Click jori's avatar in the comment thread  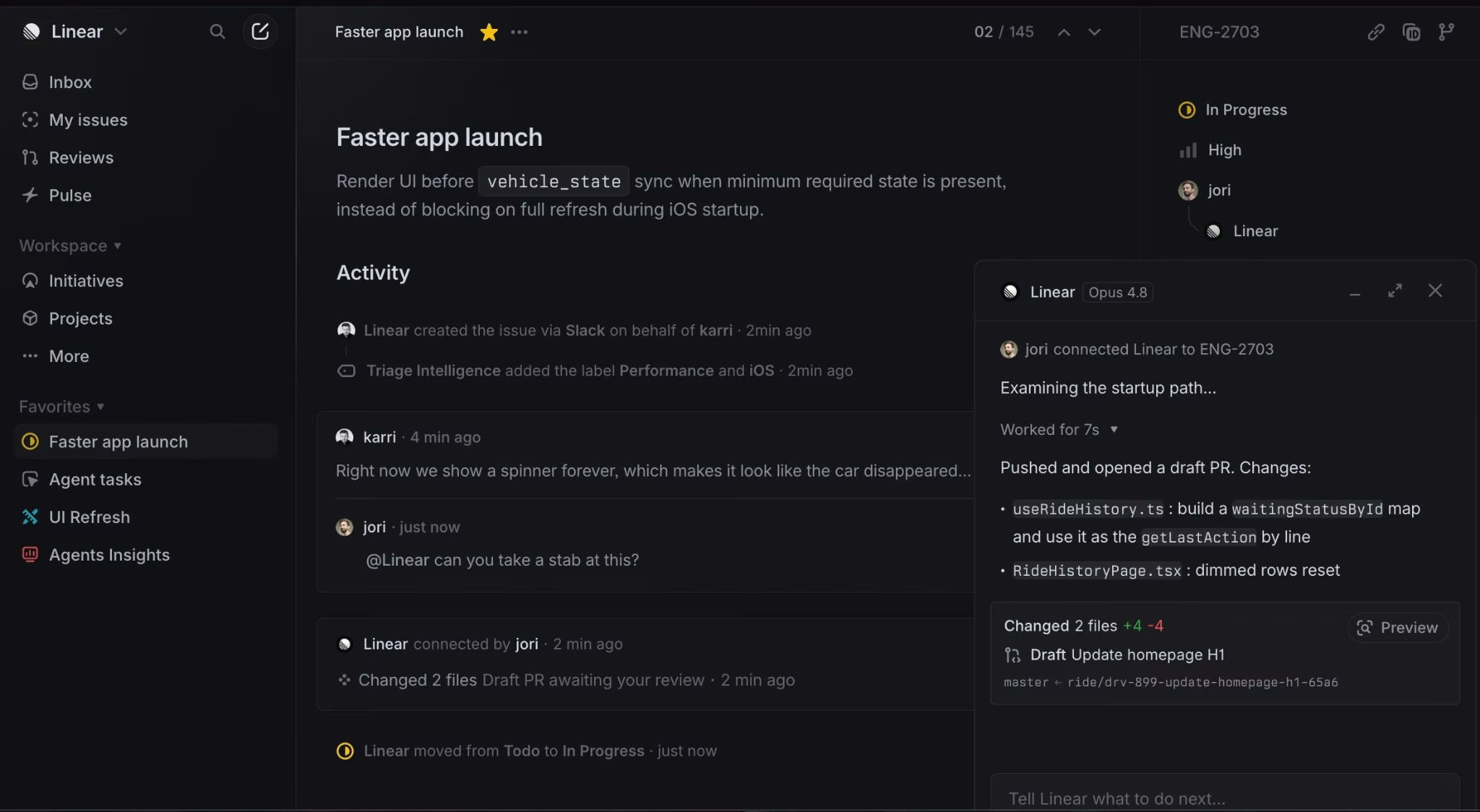pyautogui.click(x=345, y=527)
